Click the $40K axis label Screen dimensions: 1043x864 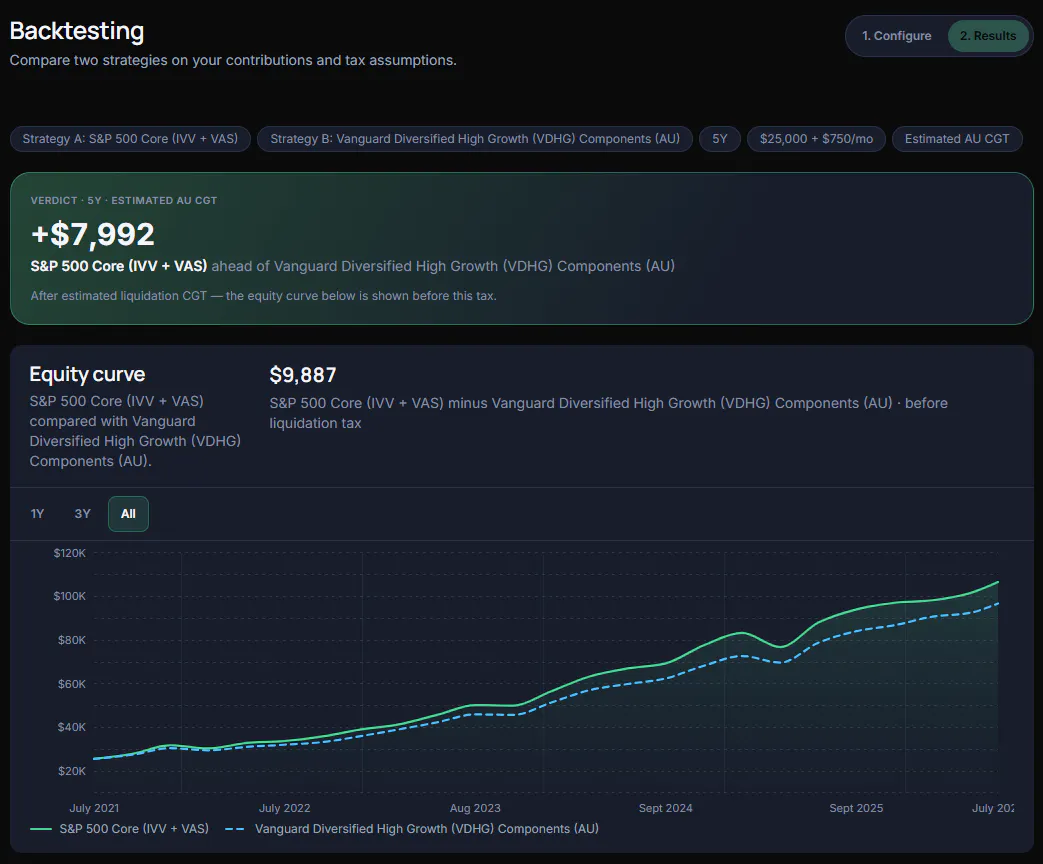click(x=72, y=727)
